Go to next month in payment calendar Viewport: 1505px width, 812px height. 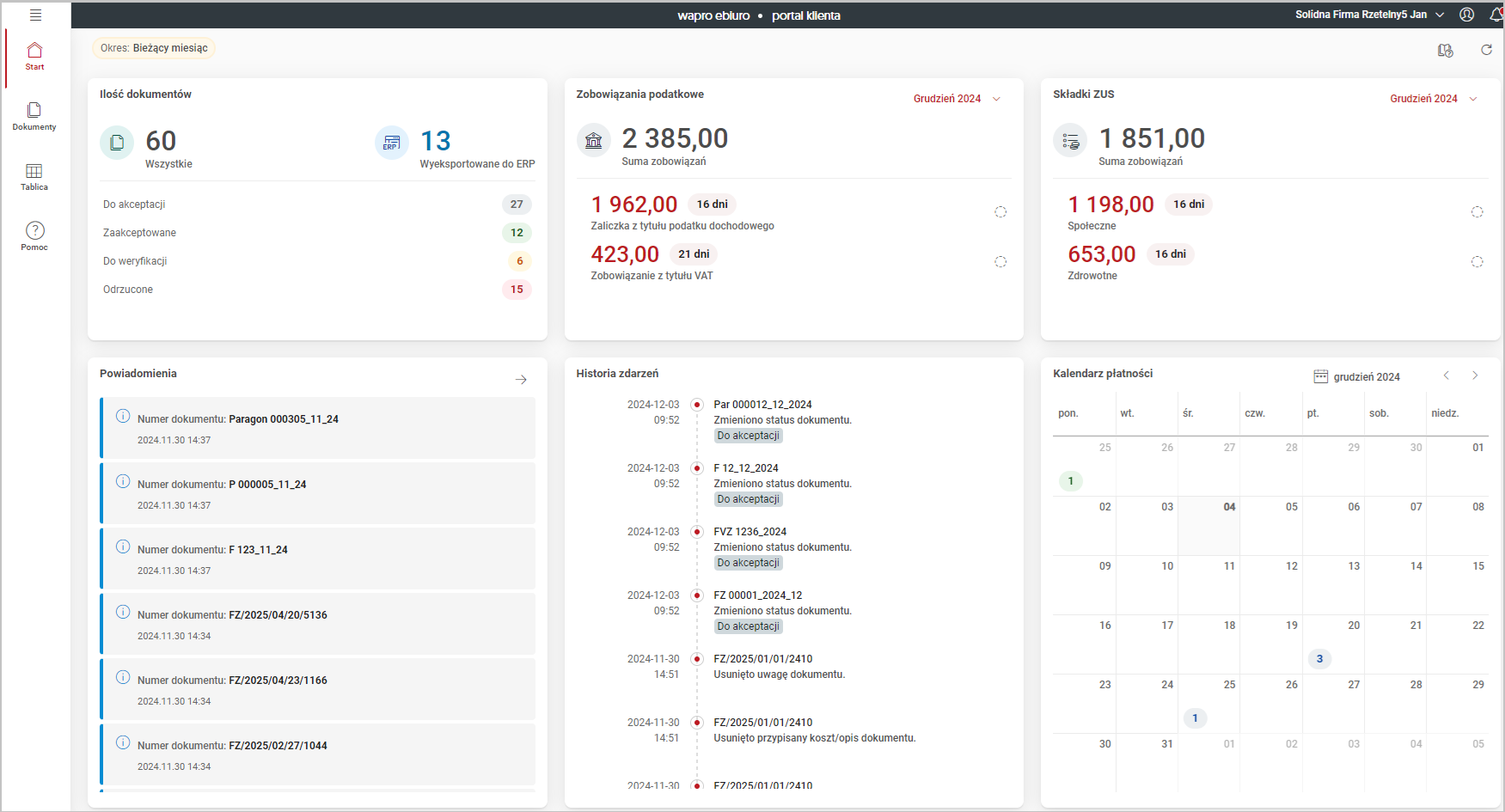(x=1475, y=375)
